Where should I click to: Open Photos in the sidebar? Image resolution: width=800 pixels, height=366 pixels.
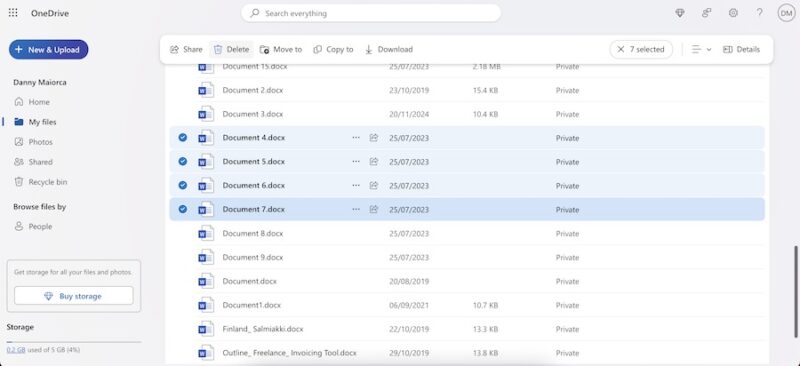(x=34, y=142)
